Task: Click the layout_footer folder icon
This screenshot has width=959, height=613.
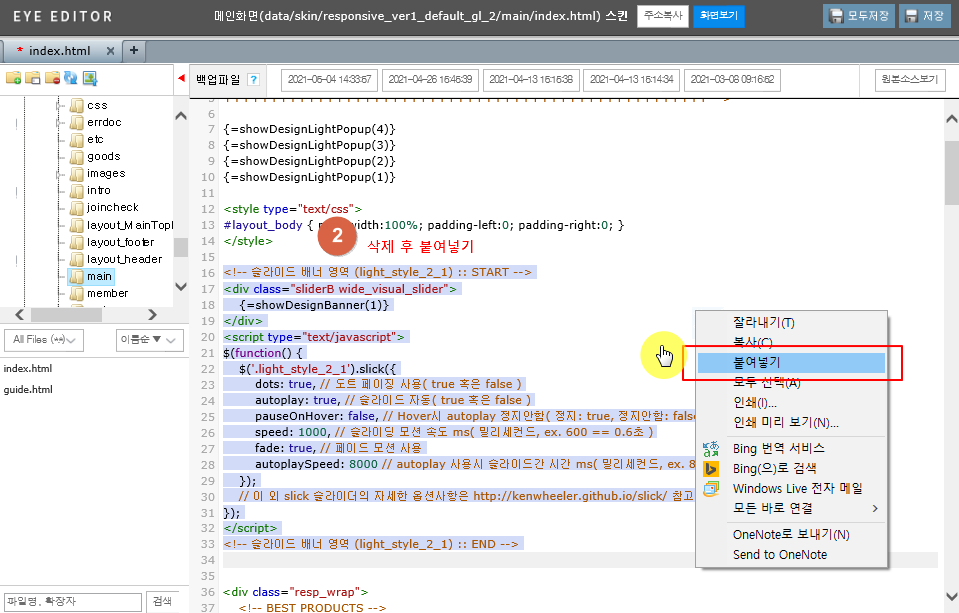Action: coord(76,242)
